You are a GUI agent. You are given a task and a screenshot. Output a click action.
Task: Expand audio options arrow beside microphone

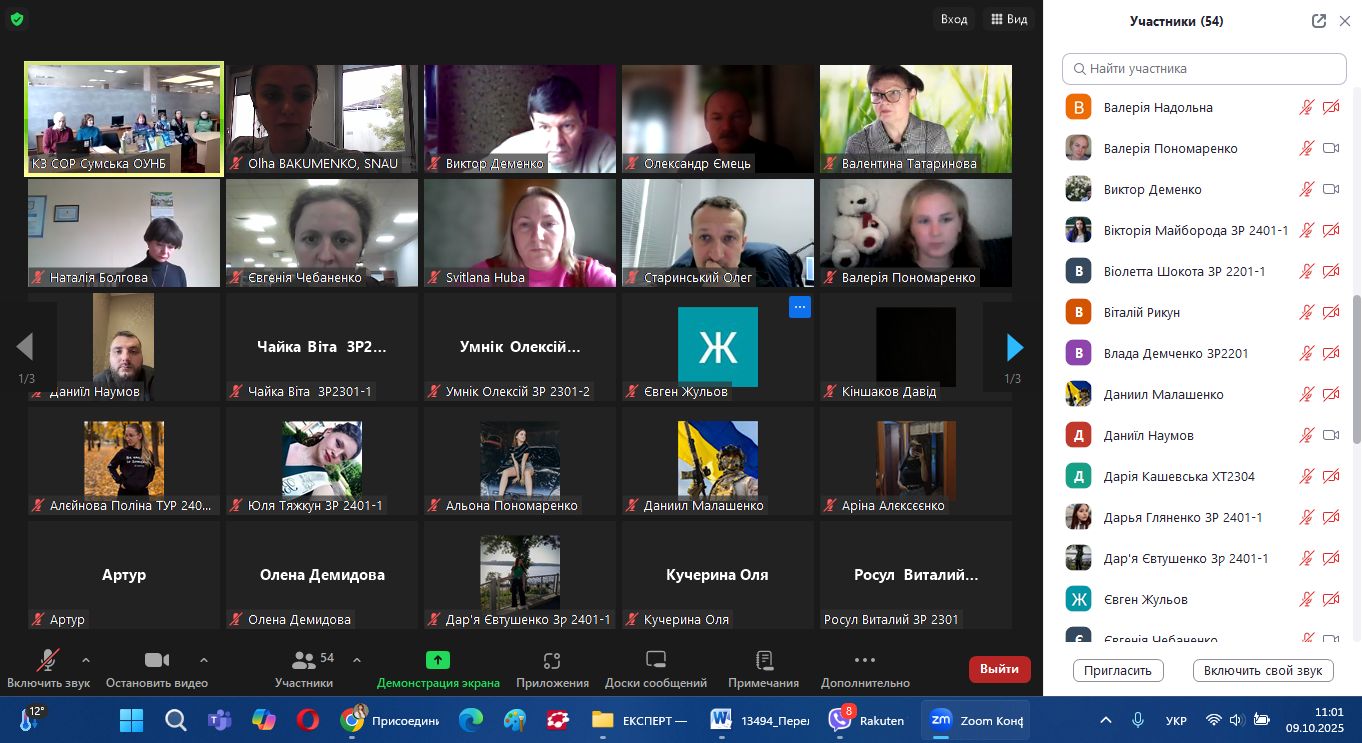(85, 660)
